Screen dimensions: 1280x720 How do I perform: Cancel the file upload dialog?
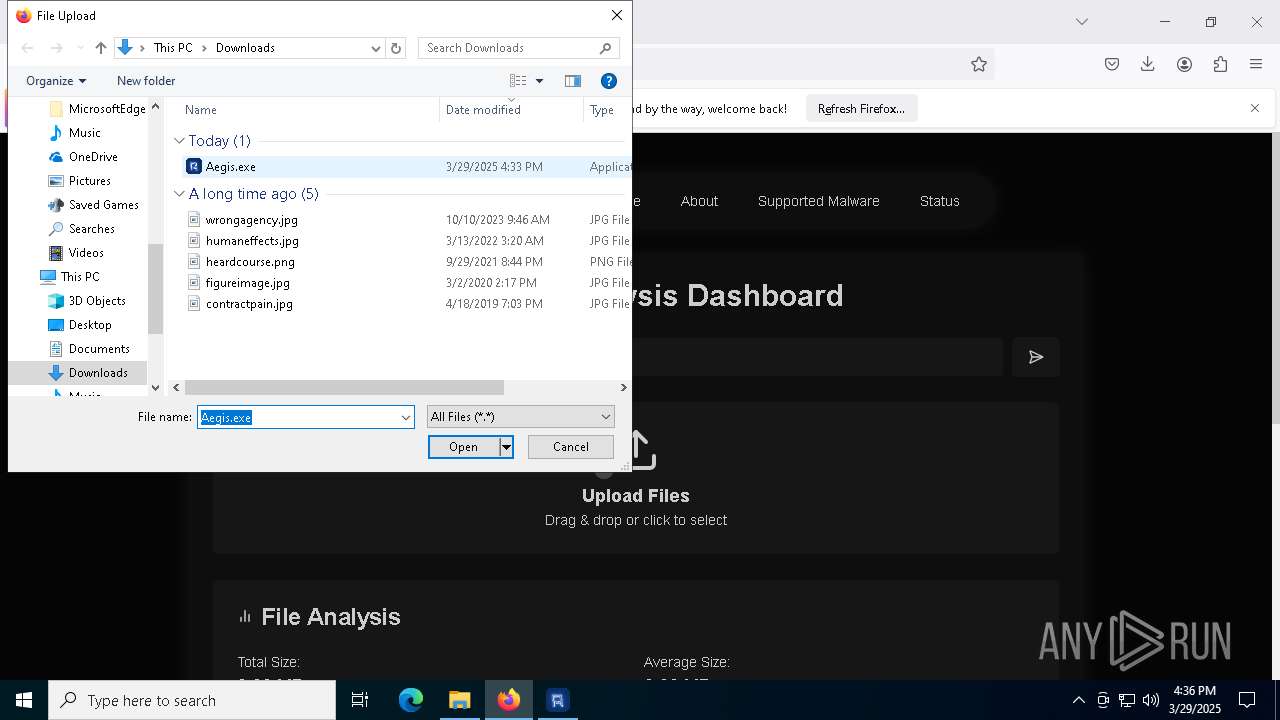pyautogui.click(x=571, y=447)
